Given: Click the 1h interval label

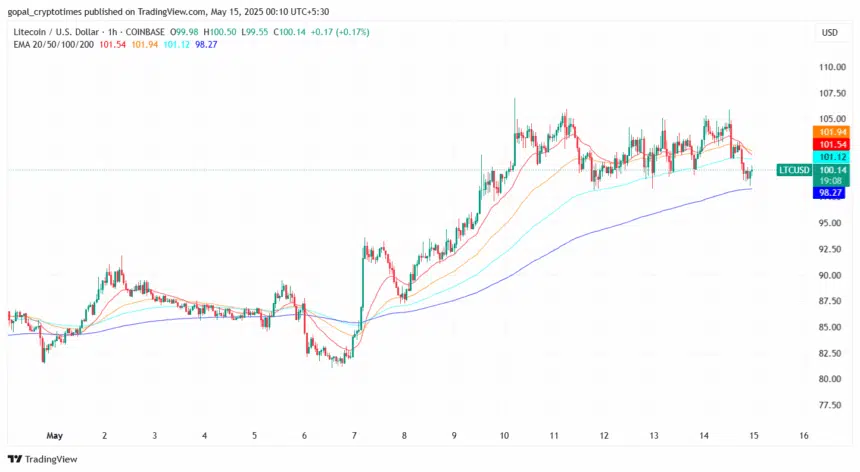Looking at the screenshot, I should [x=113, y=32].
